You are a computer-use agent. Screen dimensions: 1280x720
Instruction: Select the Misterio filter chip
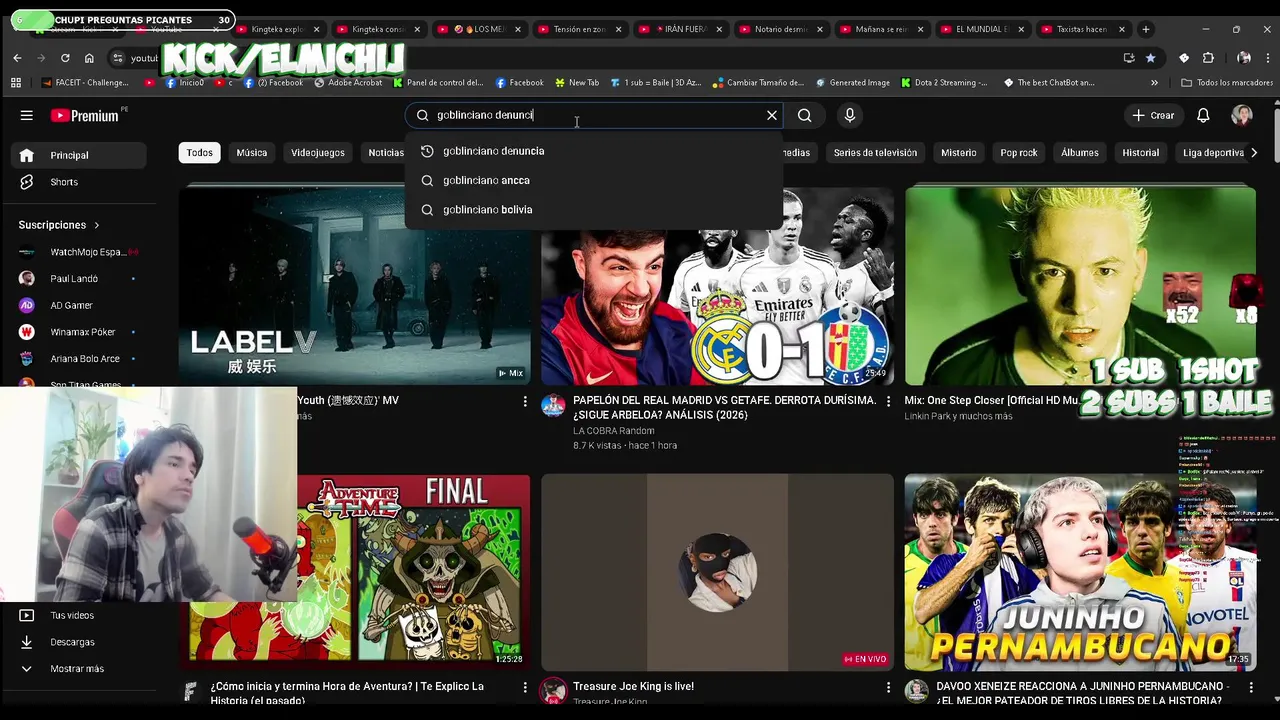pyautogui.click(x=958, y=153)
